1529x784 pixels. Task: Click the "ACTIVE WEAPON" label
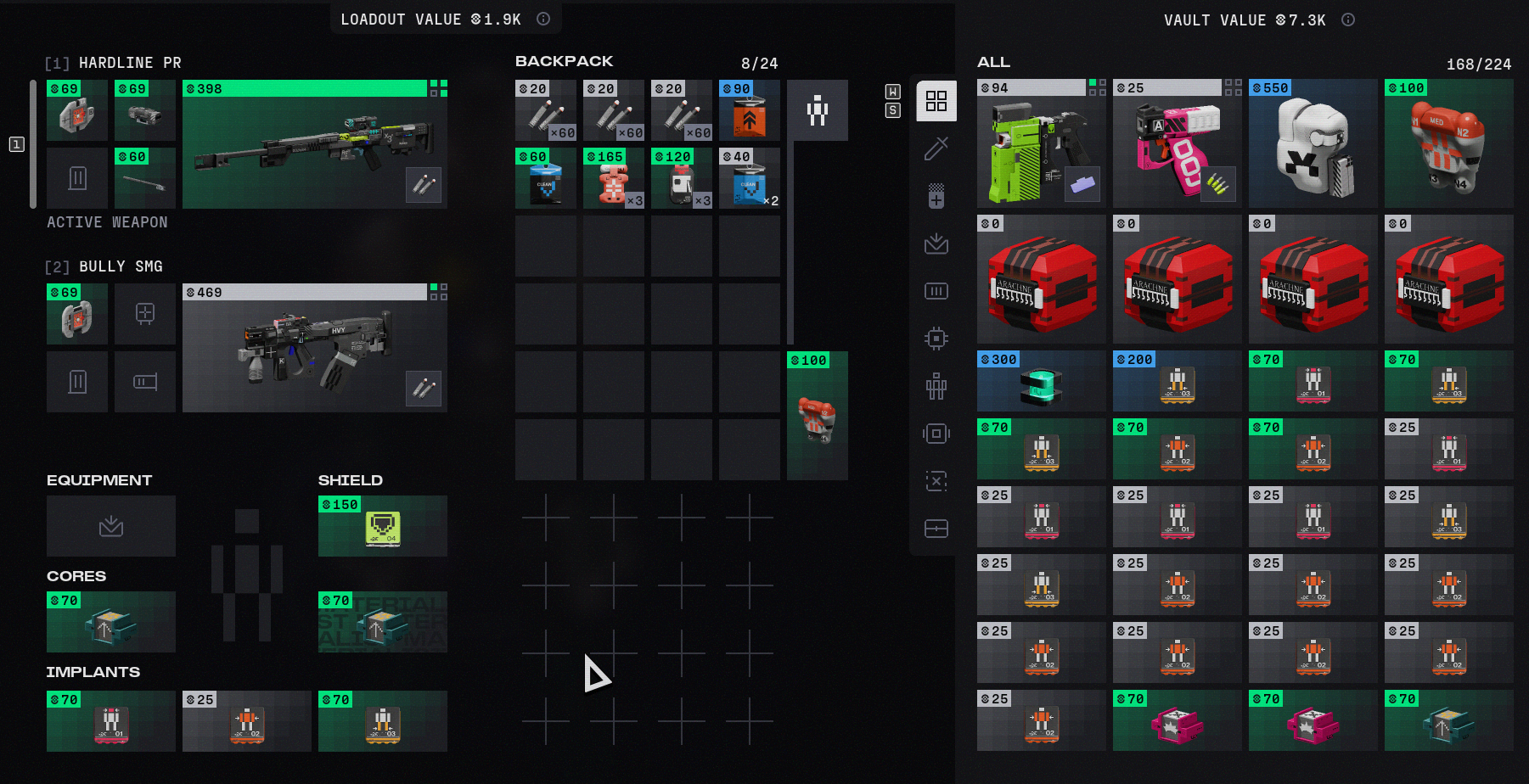point(107,222)
